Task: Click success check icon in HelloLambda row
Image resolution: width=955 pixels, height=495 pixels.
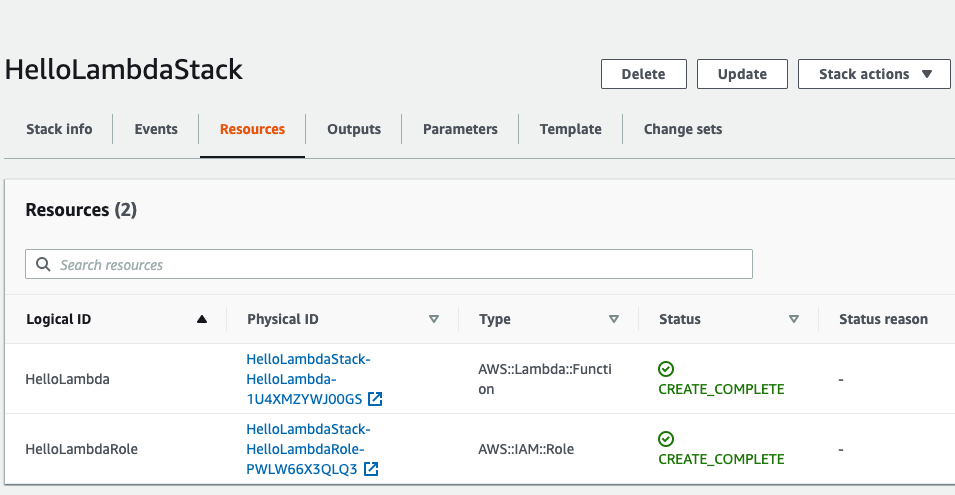Action: (666, 369)
